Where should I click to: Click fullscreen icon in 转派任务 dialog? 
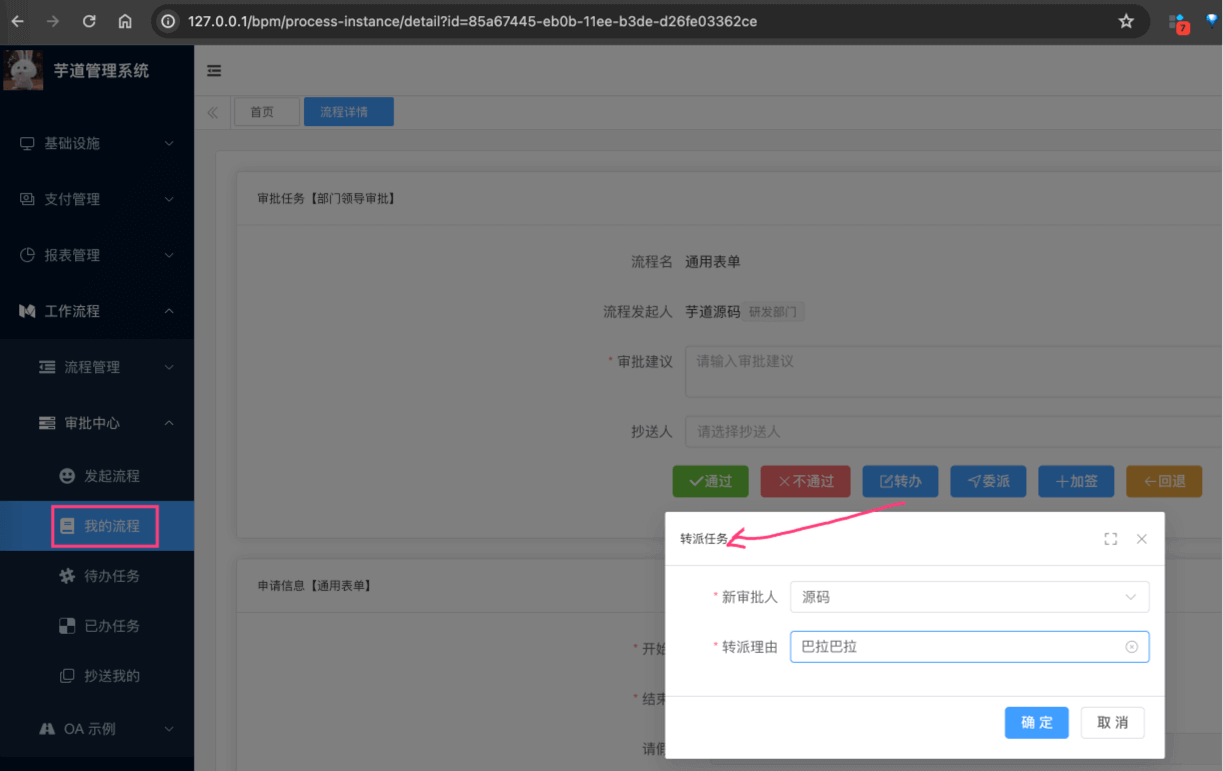coord(1110,539)
